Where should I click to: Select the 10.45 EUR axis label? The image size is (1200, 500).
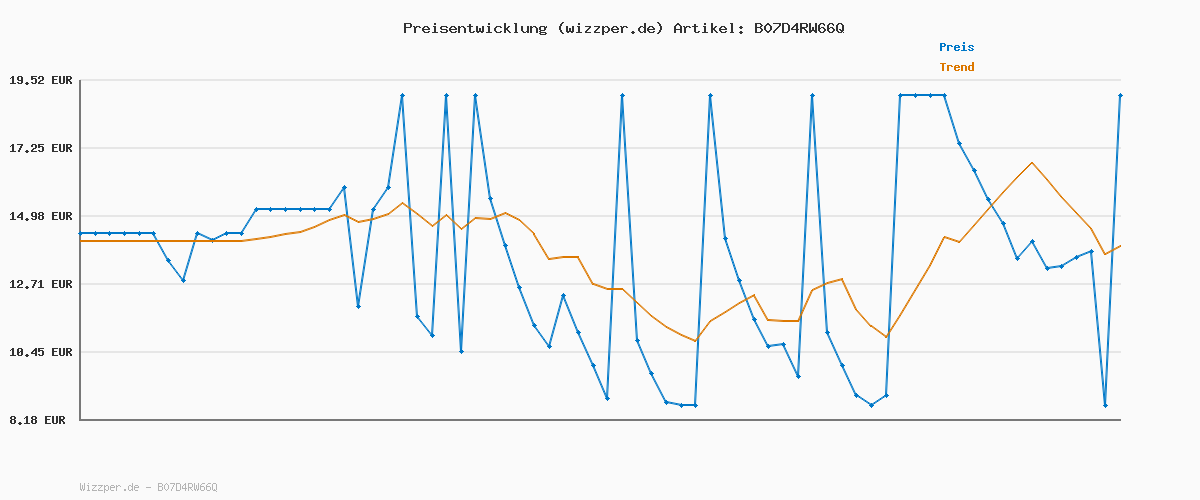click(x=41, y=352)
